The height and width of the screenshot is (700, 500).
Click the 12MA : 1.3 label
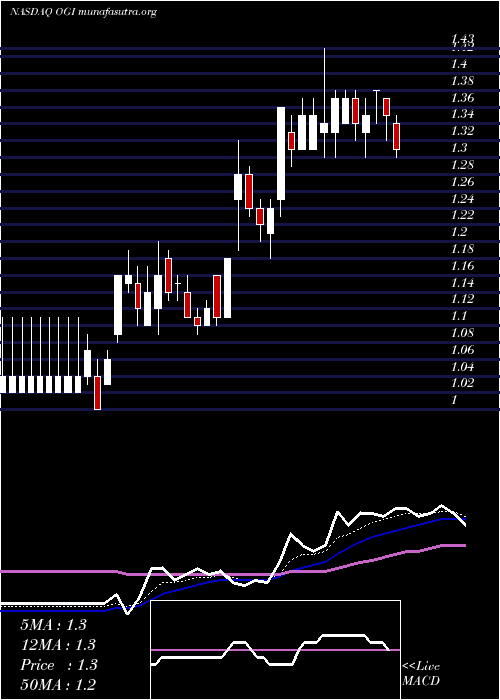point(58,645)
